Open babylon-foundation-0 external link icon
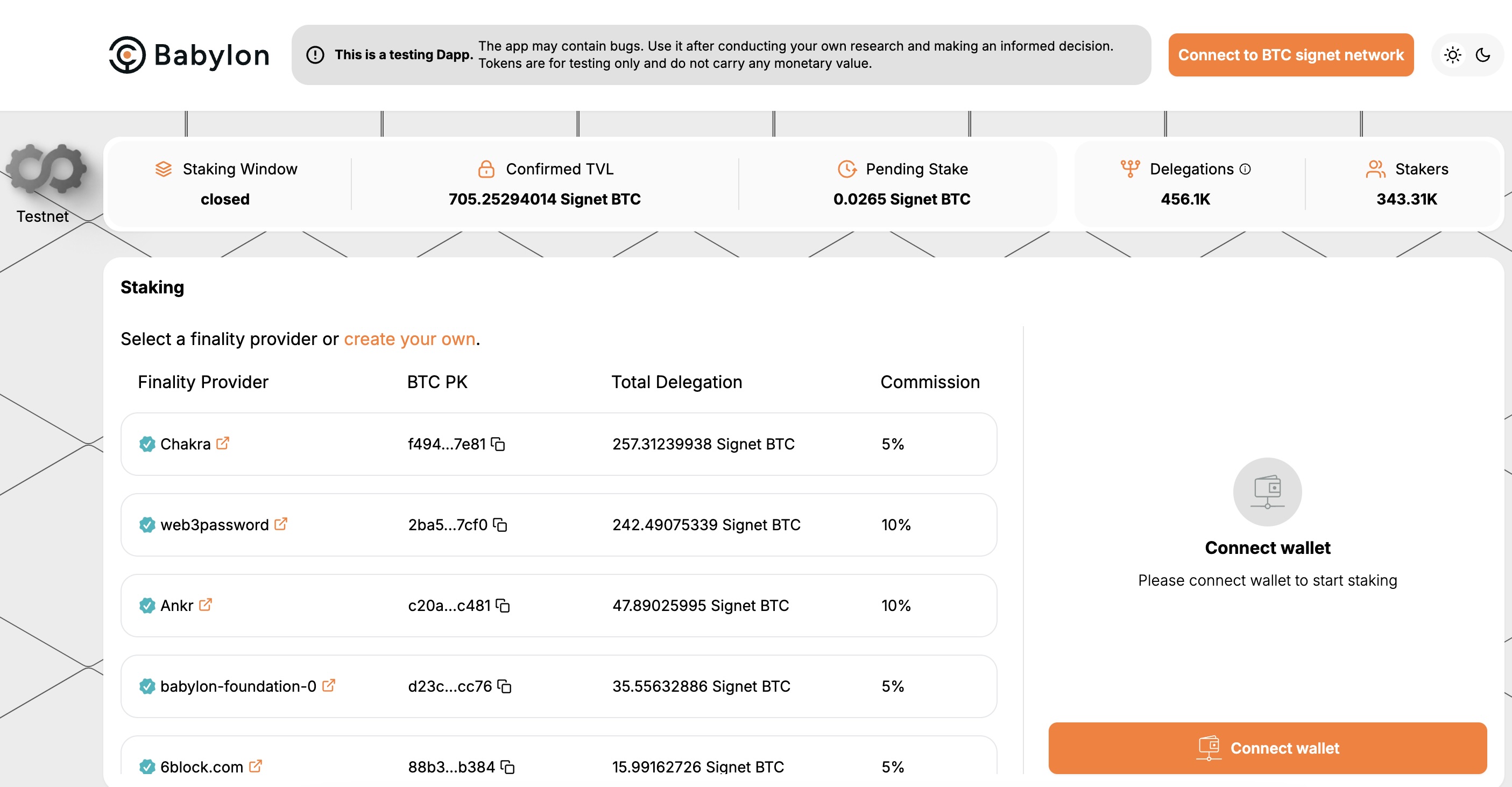The image size is (1512, 787). coord(329,685)
